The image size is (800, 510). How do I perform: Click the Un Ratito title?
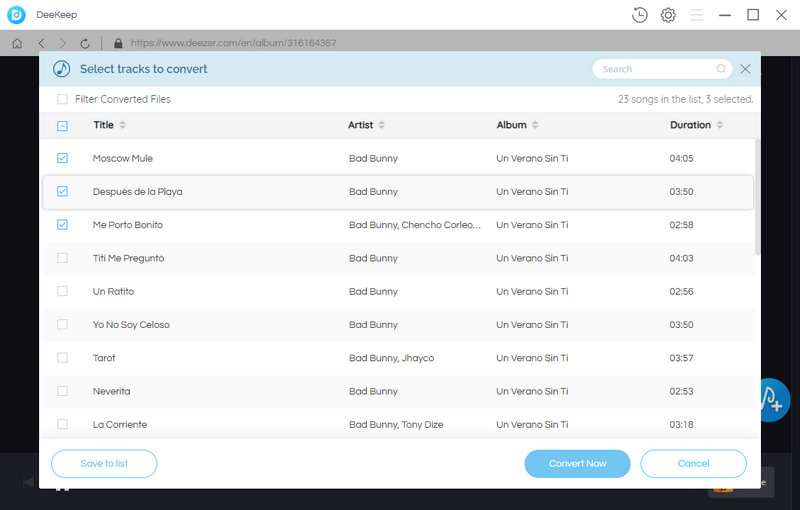tap(113, 292)
